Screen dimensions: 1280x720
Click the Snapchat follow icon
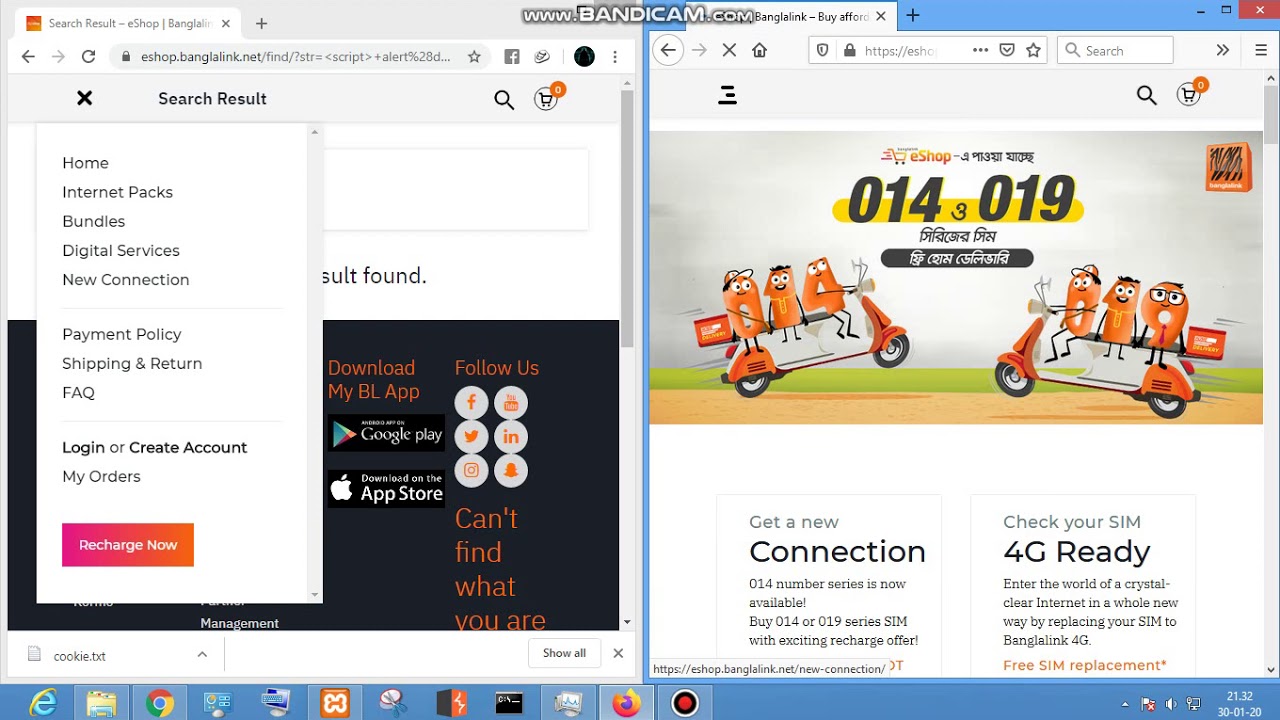pos(511,470)
